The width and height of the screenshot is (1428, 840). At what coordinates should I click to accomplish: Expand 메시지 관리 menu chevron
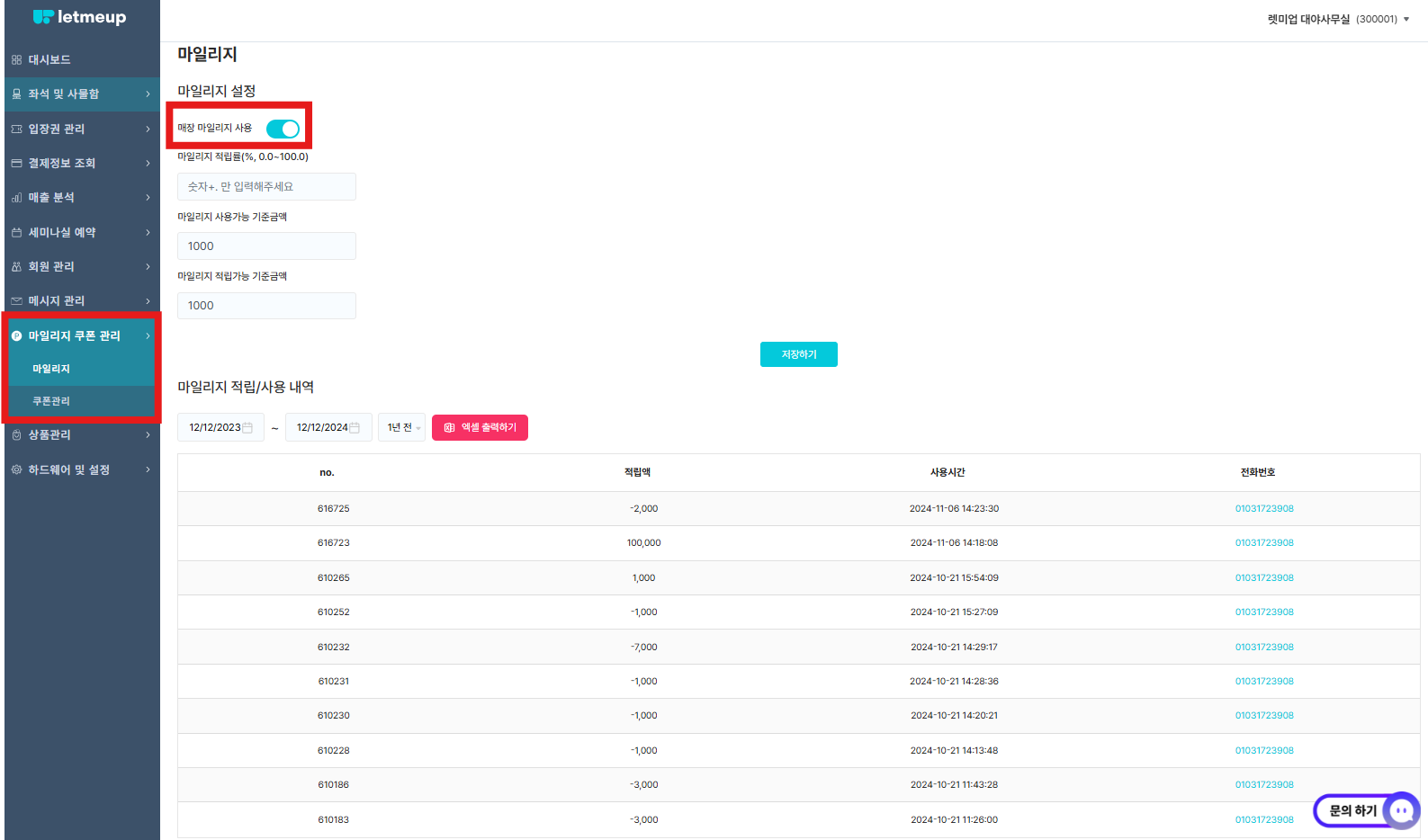[x=148, y=301]
